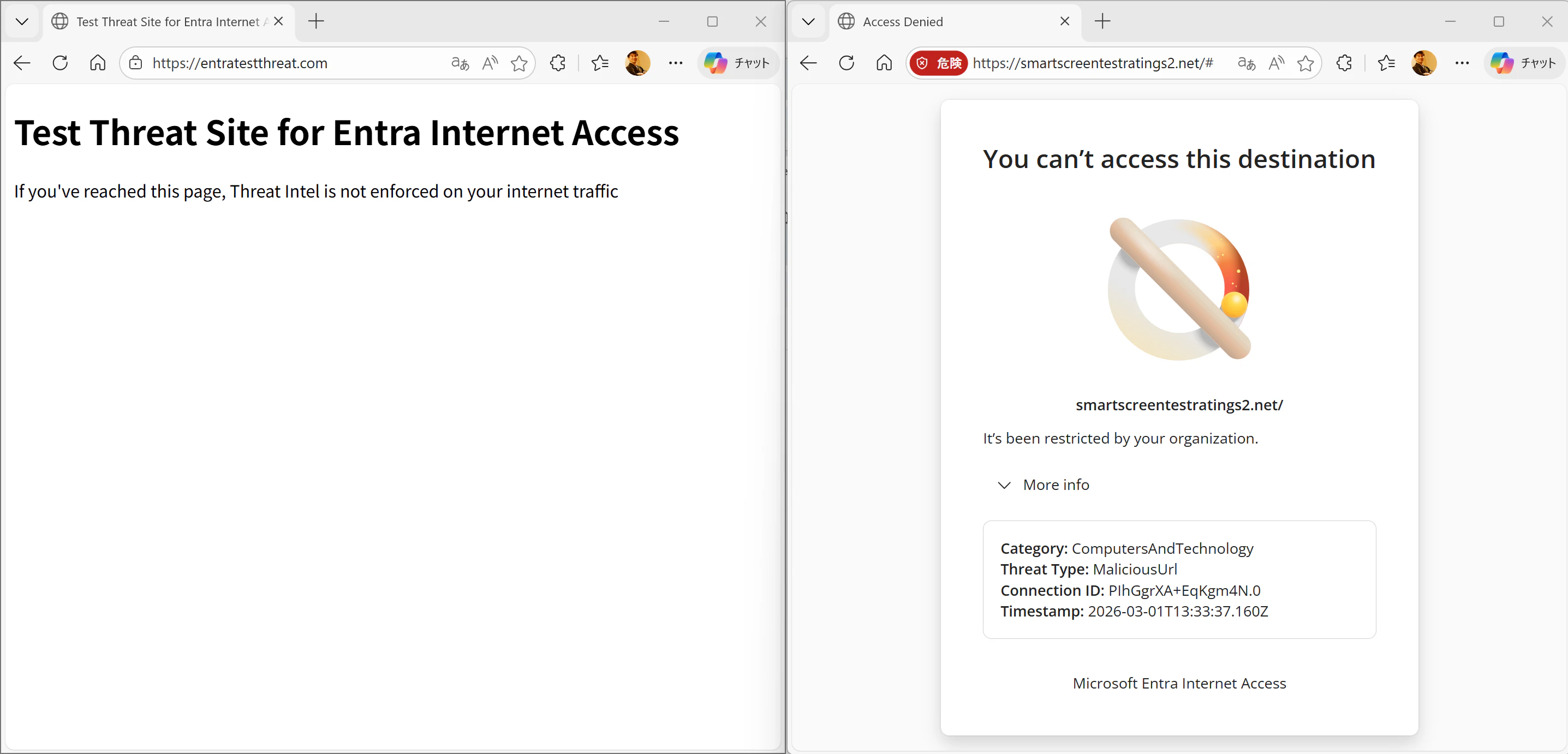Open a new tab in left window
Screen dimensions: 1568x754
pos(316,21)
